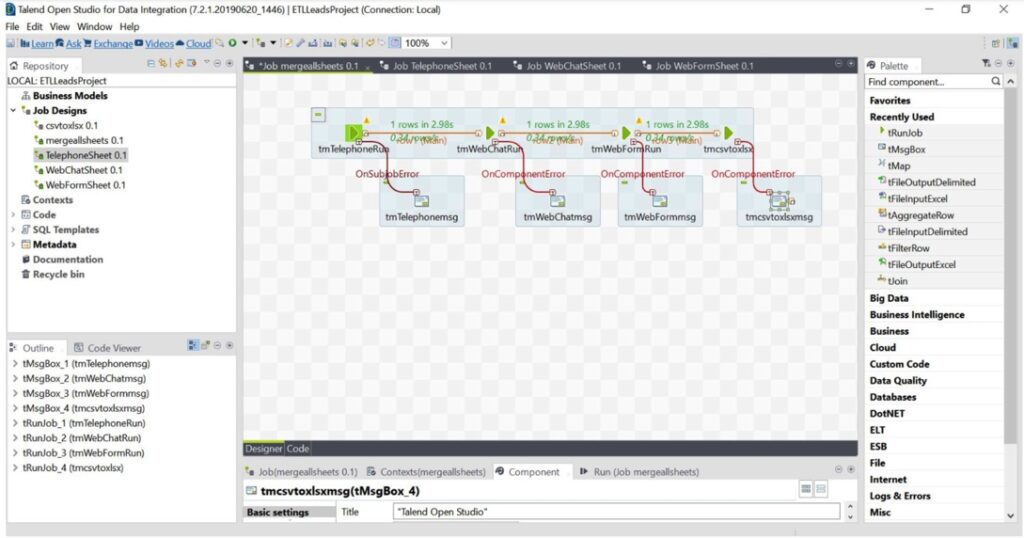
Task: Select the tmWebChatmsg message box component
Action: click(x=557, y=200)
